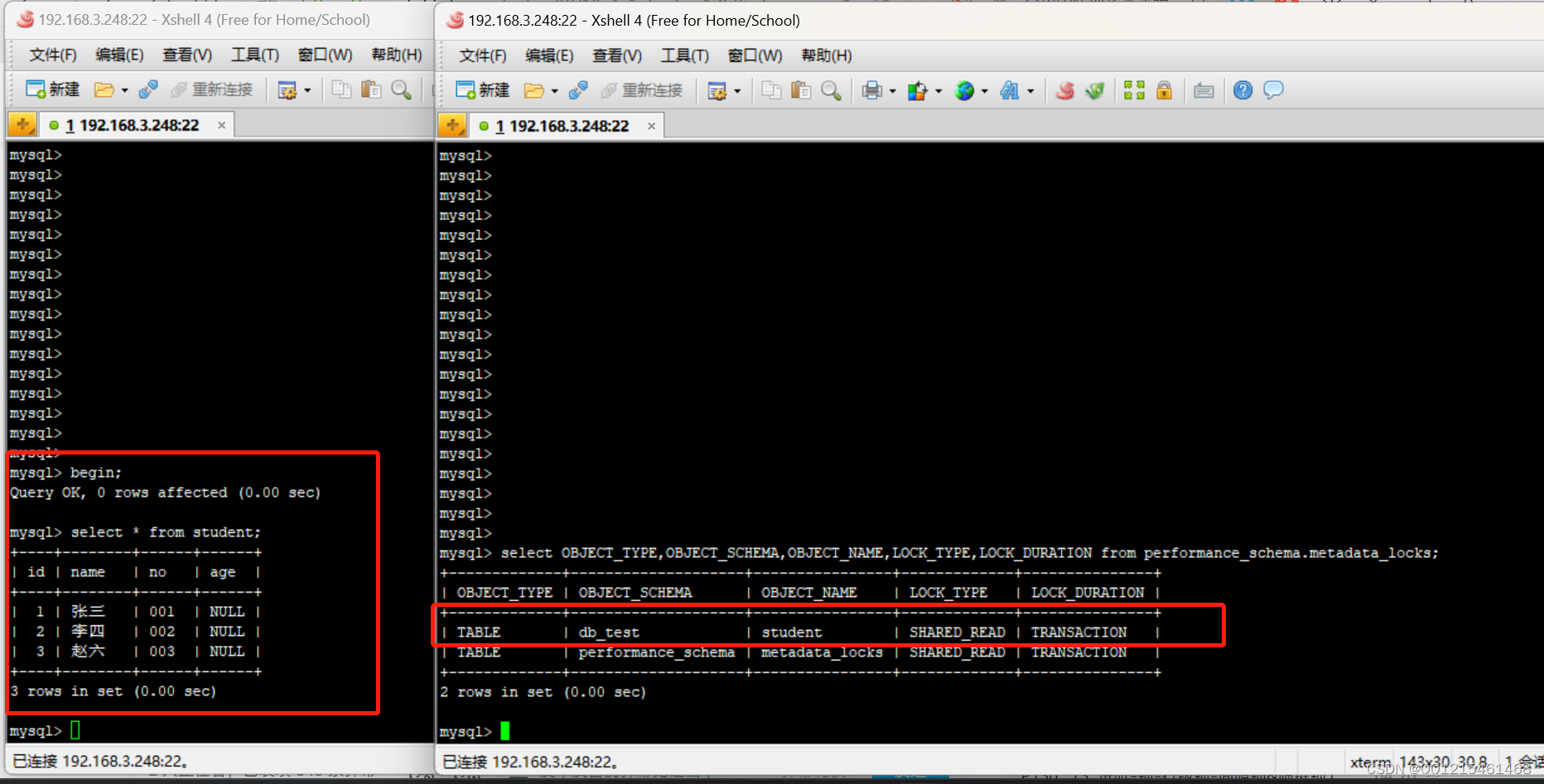The image size is (1544, 784).
Task: Expand the printer dropdown arrow
Action: [x=892, y=91]
